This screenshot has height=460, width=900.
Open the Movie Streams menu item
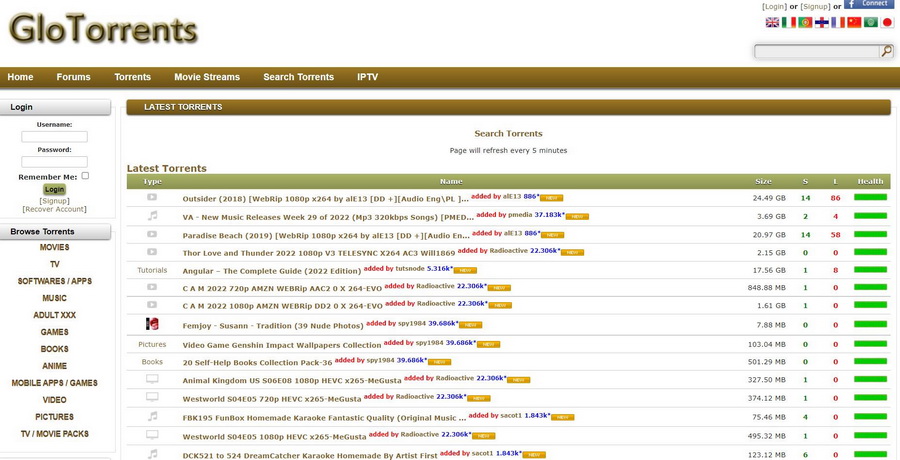207,77
